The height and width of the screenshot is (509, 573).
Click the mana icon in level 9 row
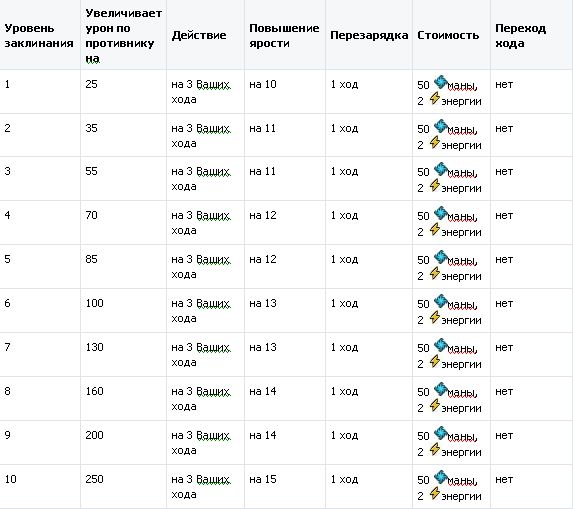coord(441,433)
